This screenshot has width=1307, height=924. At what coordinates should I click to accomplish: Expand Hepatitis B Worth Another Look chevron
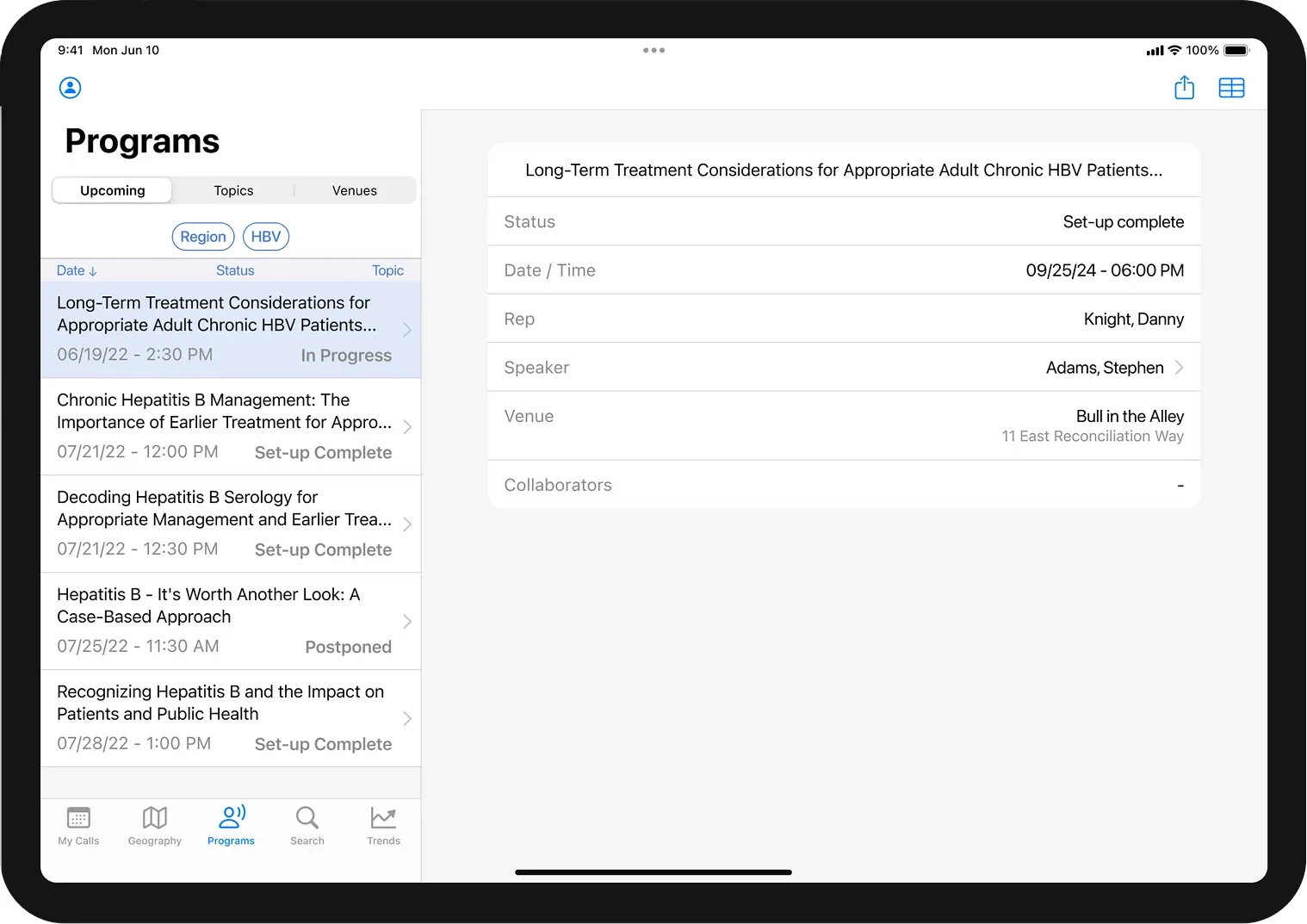pos(407,622)
